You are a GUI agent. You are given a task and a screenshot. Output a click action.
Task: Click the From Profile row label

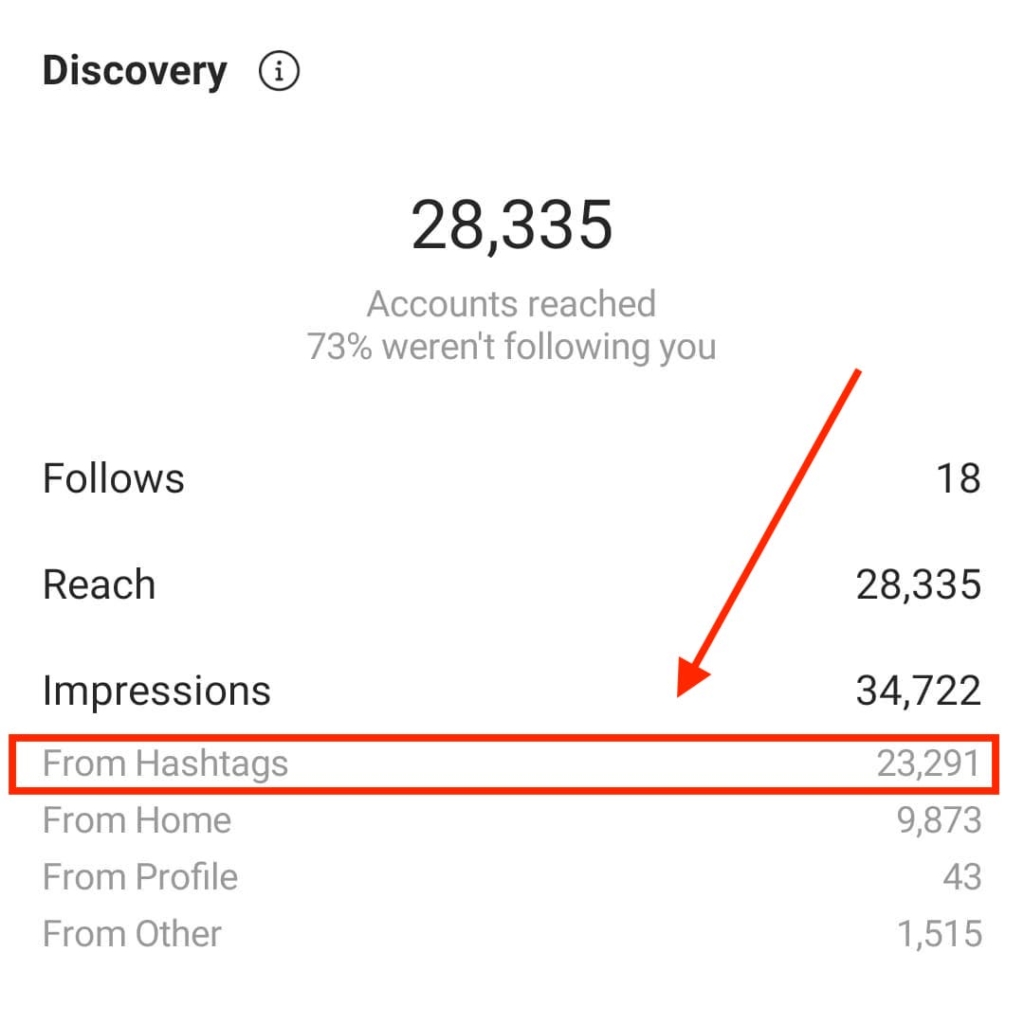140,877
